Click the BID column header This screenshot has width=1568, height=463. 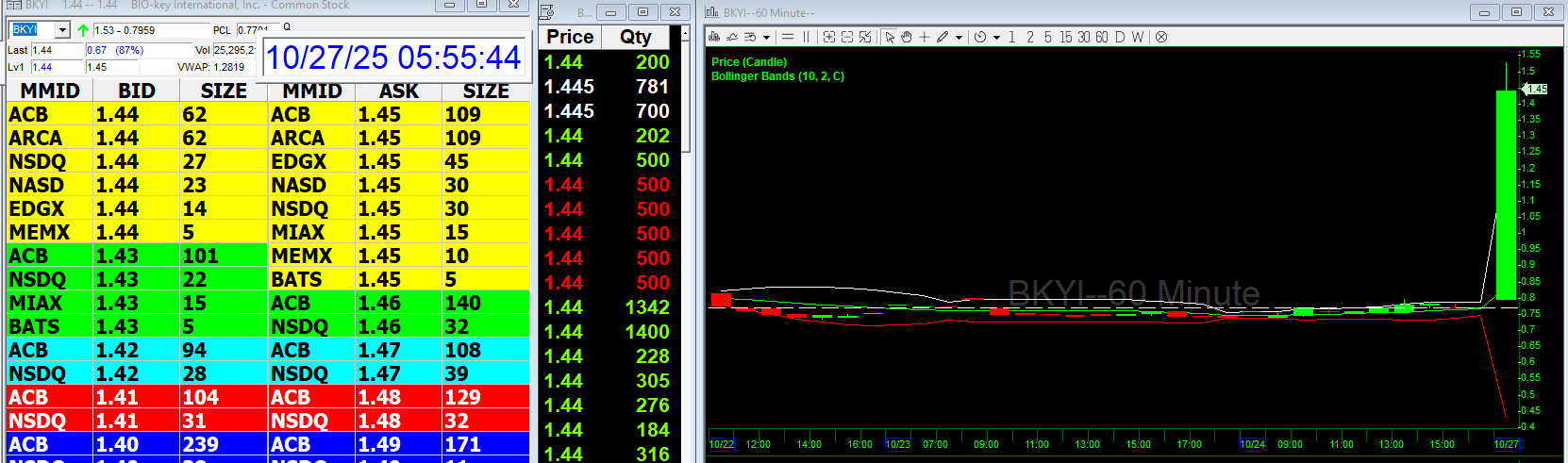pyautogui.click(x=136, y=91)
